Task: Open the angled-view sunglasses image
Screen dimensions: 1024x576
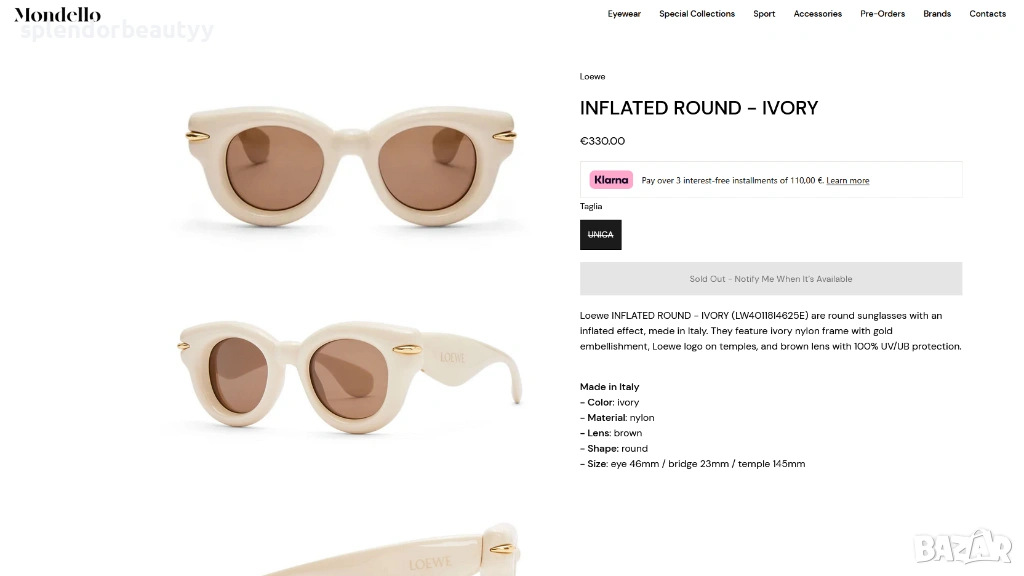Action: pyautogui.click(x=350, y=378)
